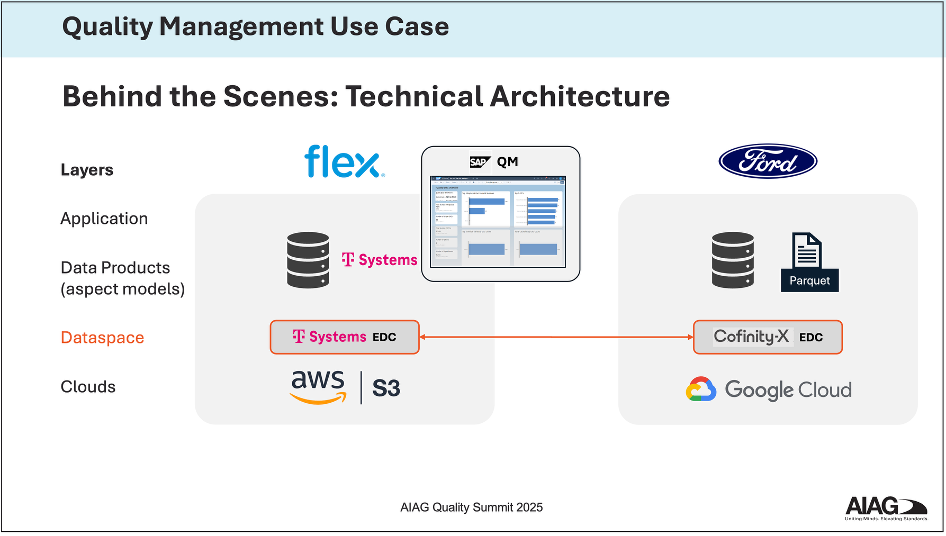Click the Ford oval logo
Image resolution: width=946 pixels, height=536 pixels.
coord(768,161)
